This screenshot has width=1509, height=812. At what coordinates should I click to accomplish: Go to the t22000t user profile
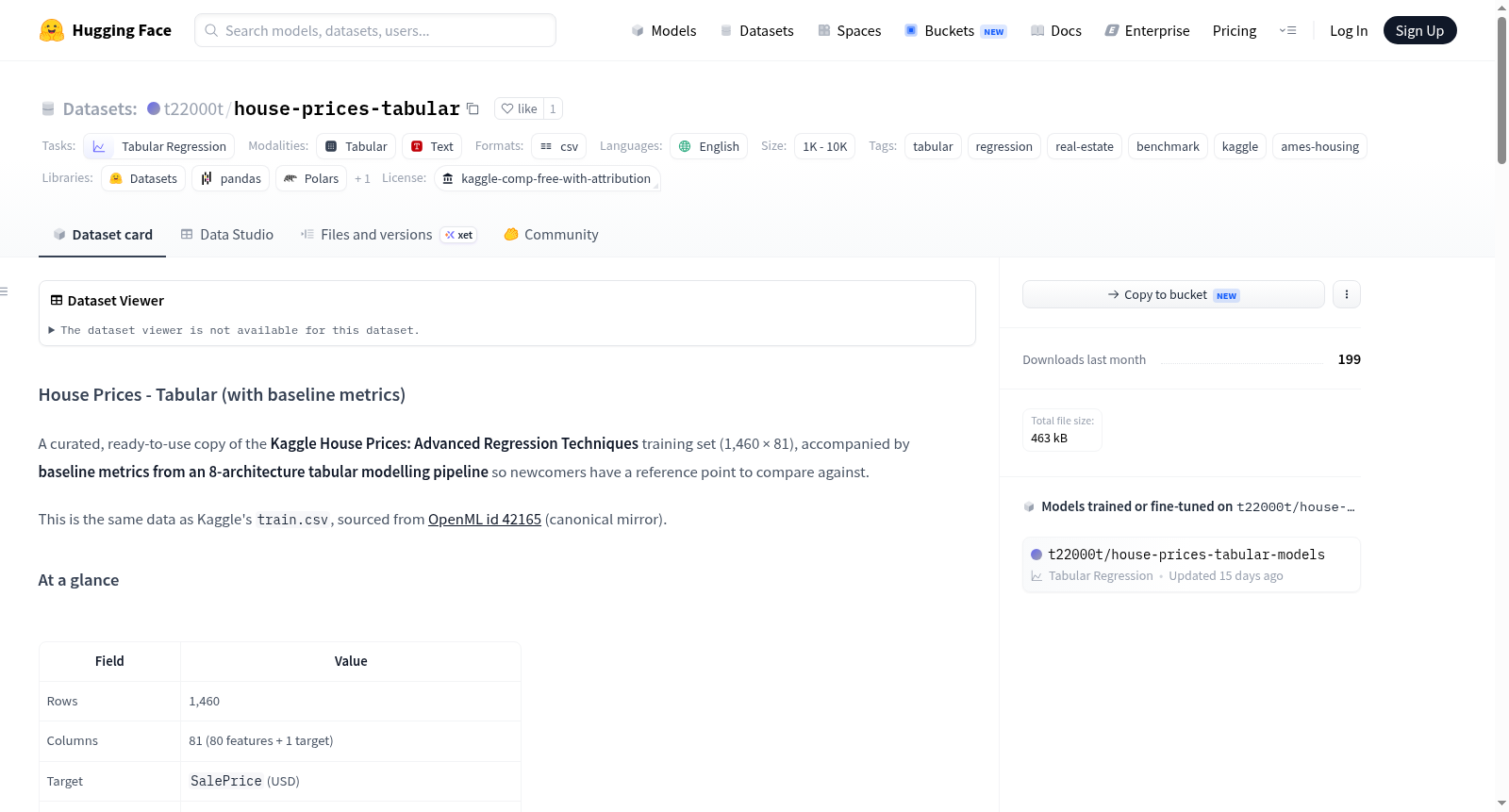point(193,108)
